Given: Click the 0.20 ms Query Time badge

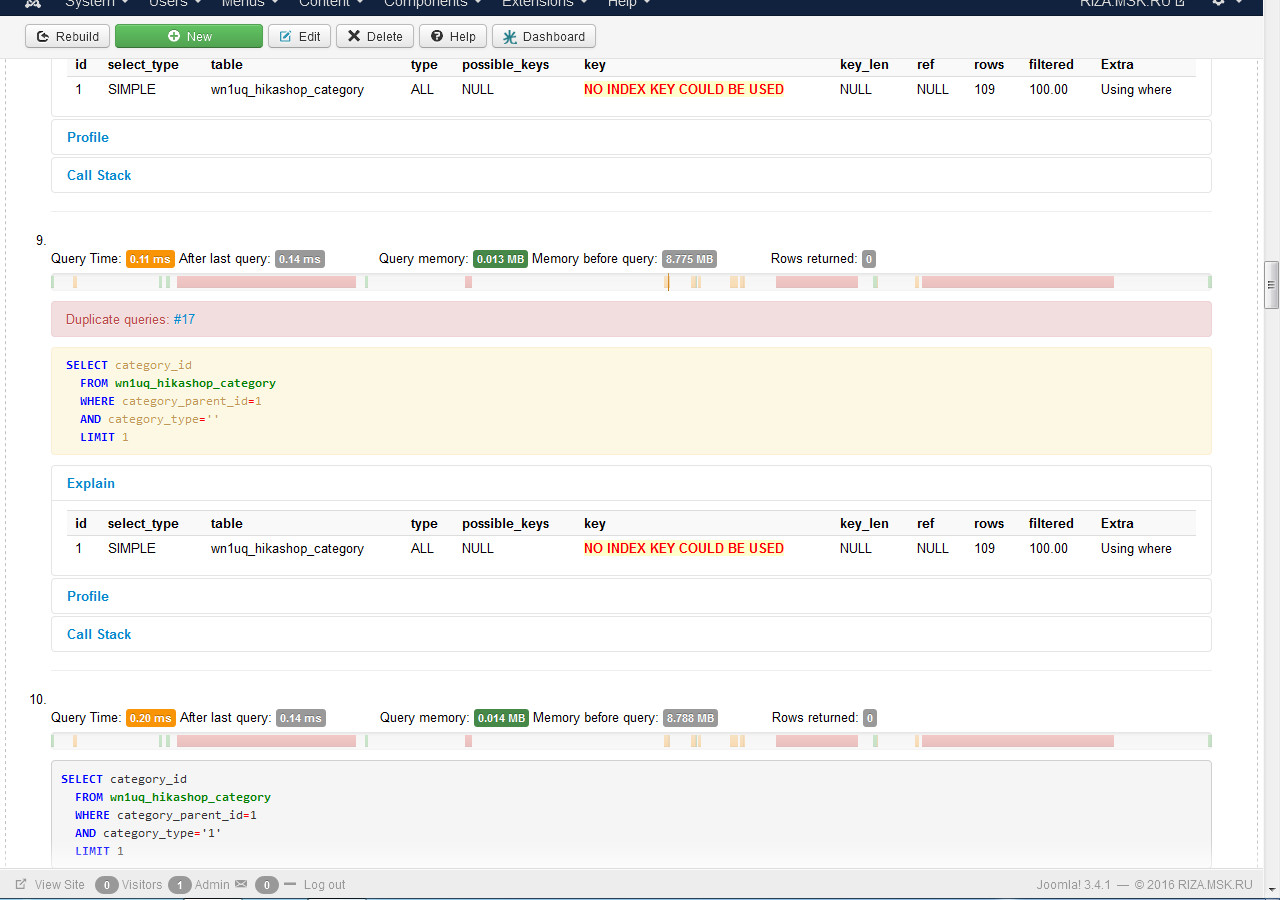Looking at the screenshot, I should (151, 718).
